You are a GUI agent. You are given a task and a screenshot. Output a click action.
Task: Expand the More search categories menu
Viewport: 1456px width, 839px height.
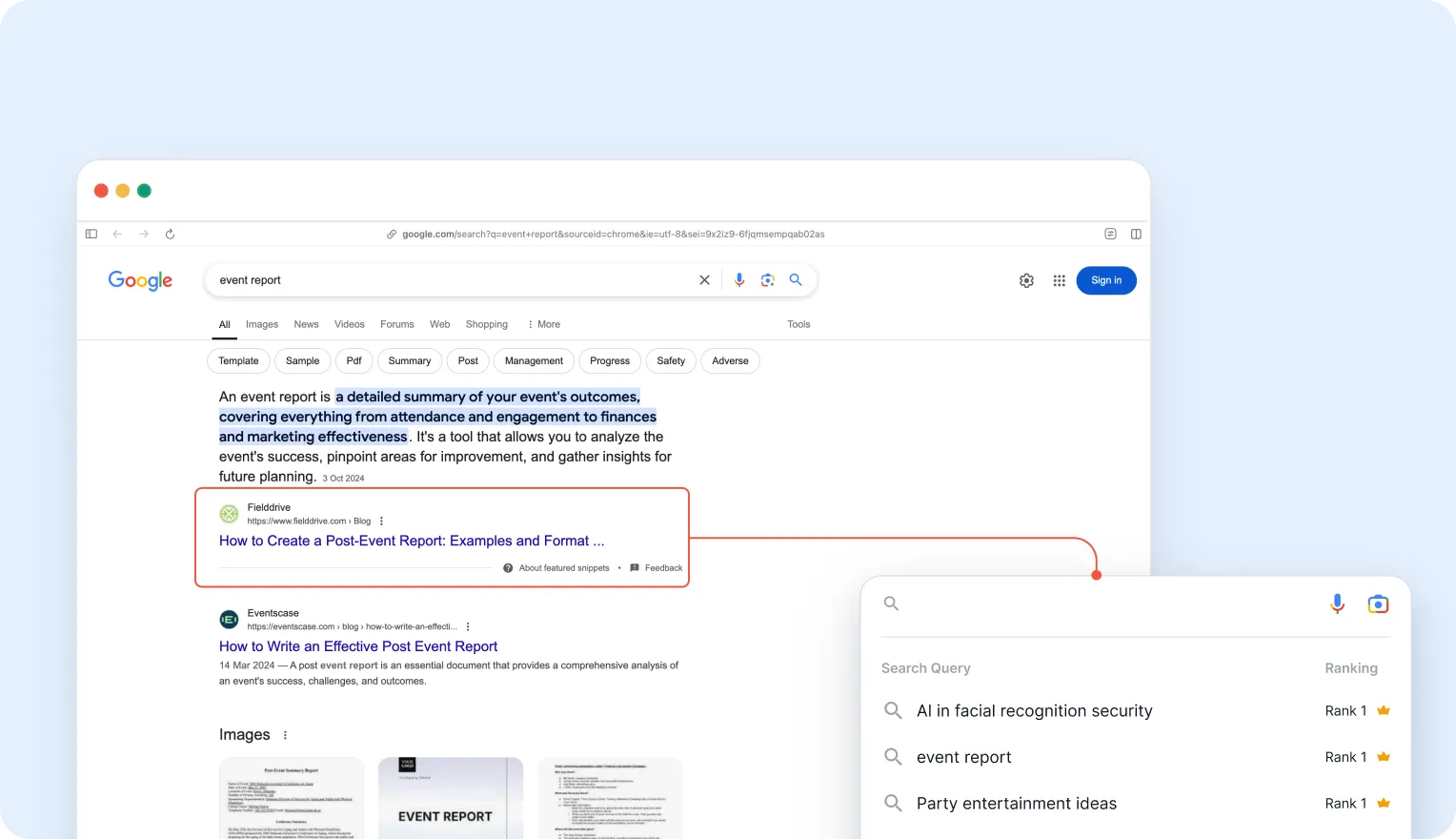click(x=544, y=324)
